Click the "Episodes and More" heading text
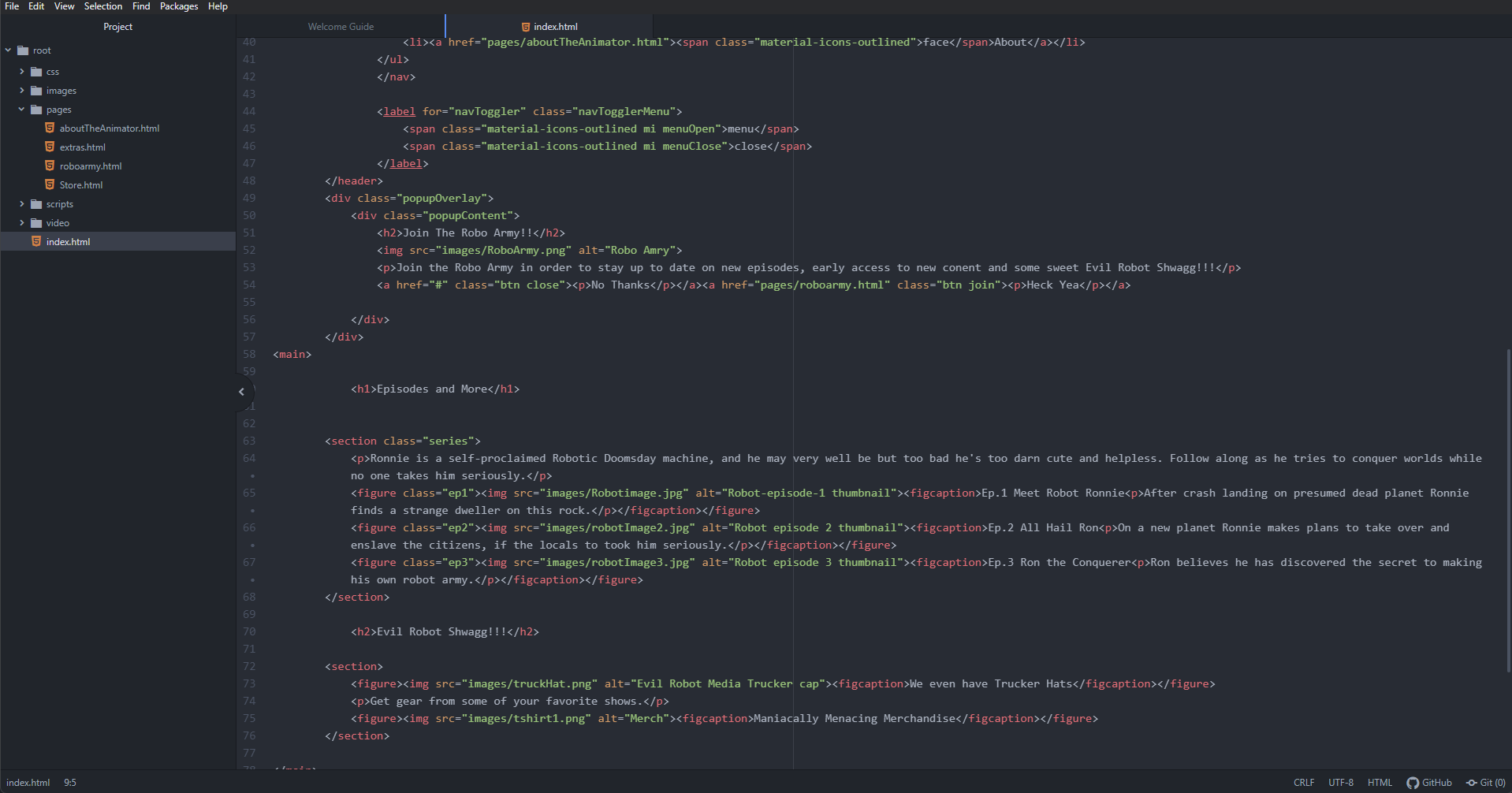1512x793 pixels. coord(432,389)
